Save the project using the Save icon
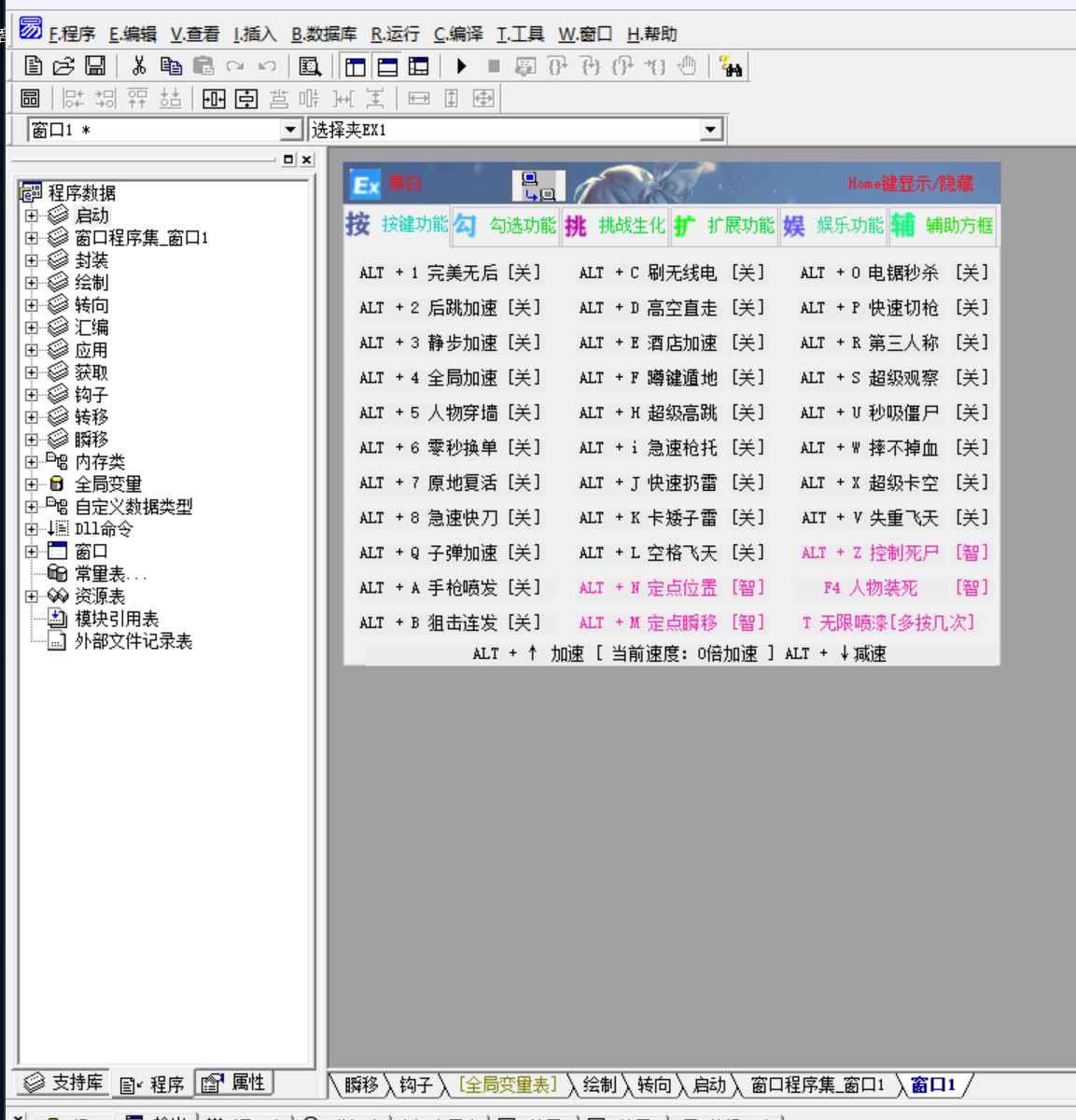Screen dimensions: 1076x1120 94,65
